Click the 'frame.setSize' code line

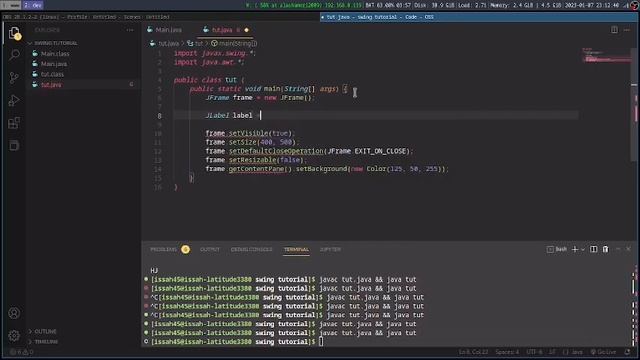coord(252,142)
